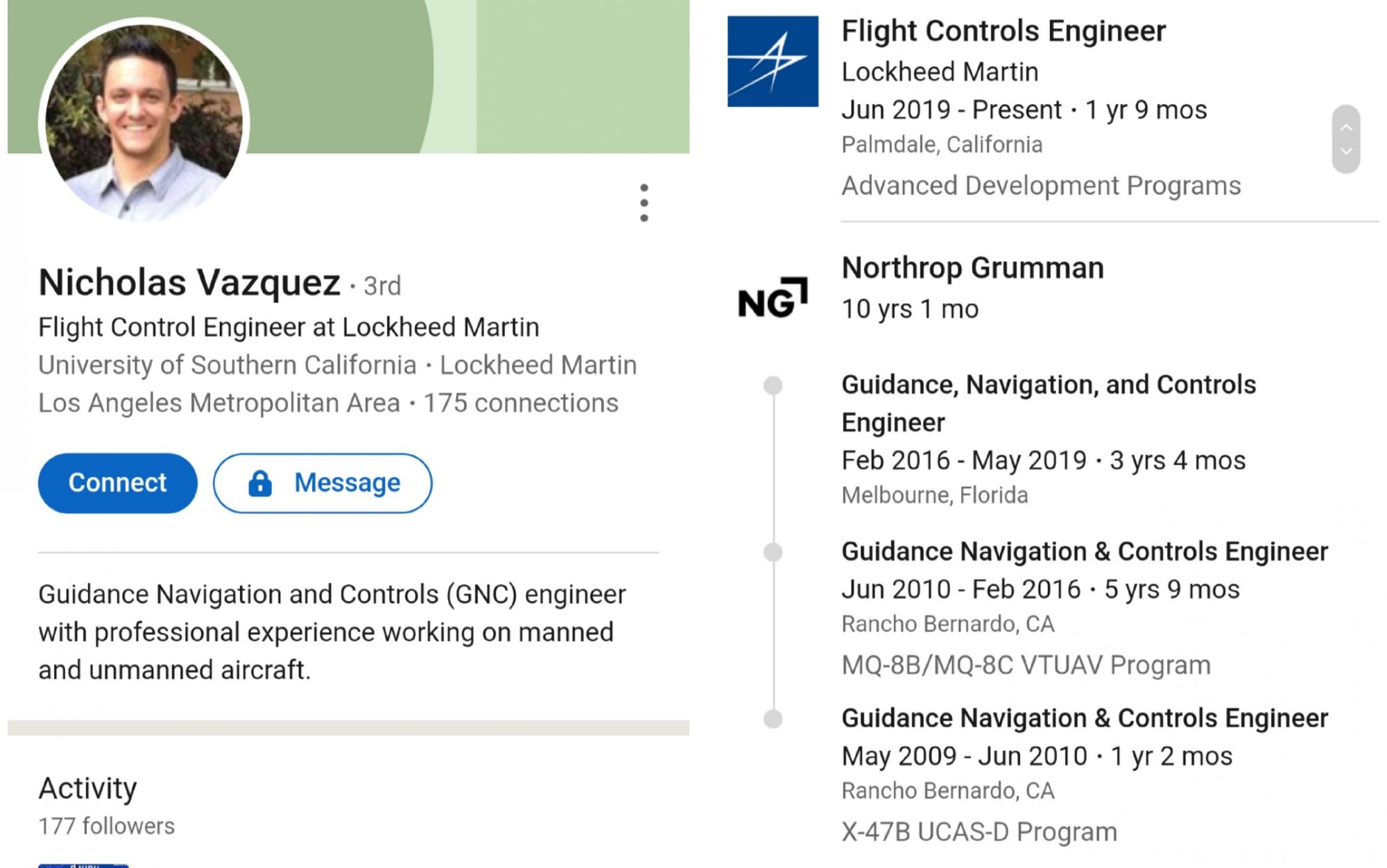This screenshot has width=1387, height=868.
Task: Click Rancho Bernardo, CA under MQ-8B role
Action: pos(947,625)
